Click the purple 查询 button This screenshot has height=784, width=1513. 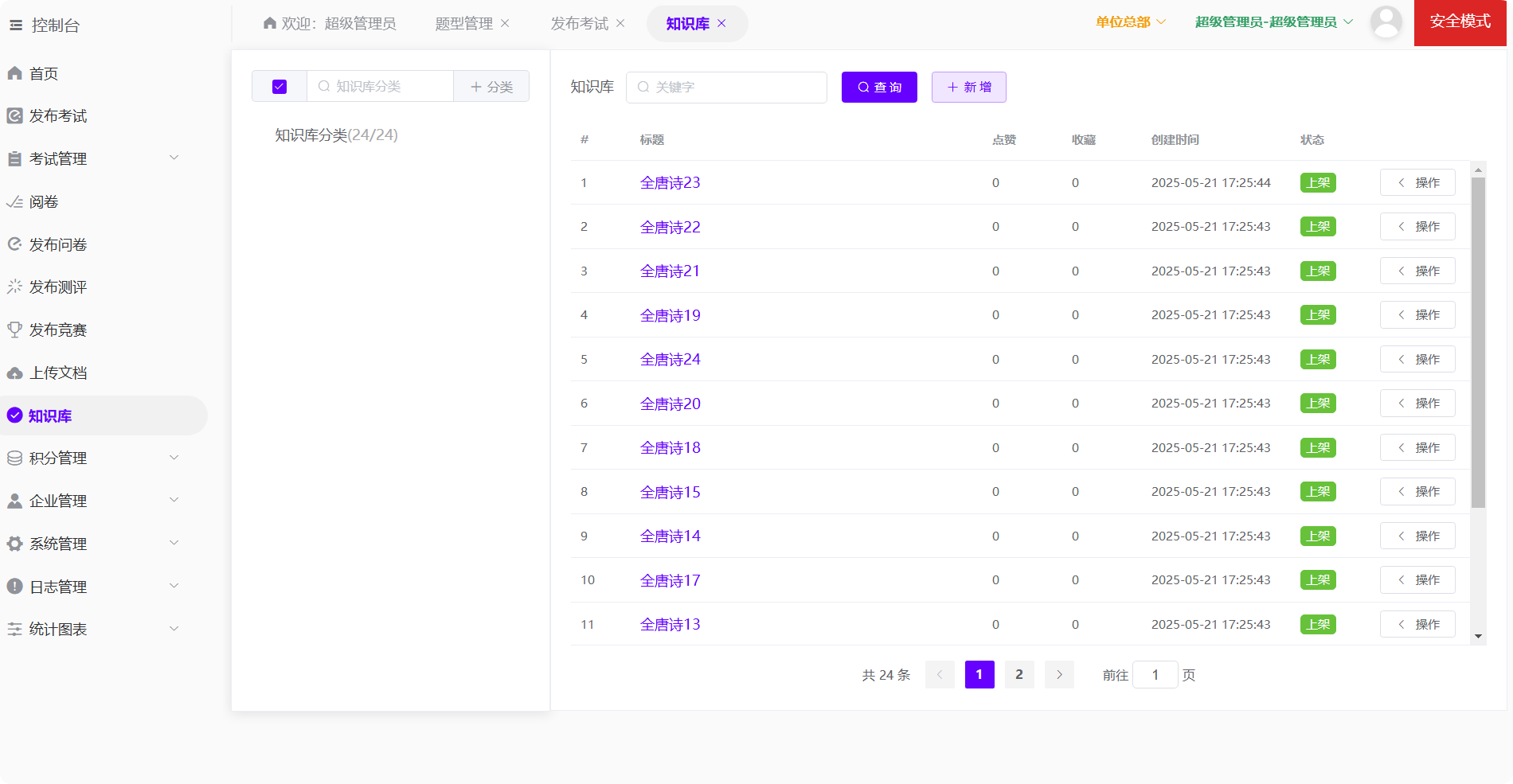click(879, 88)
